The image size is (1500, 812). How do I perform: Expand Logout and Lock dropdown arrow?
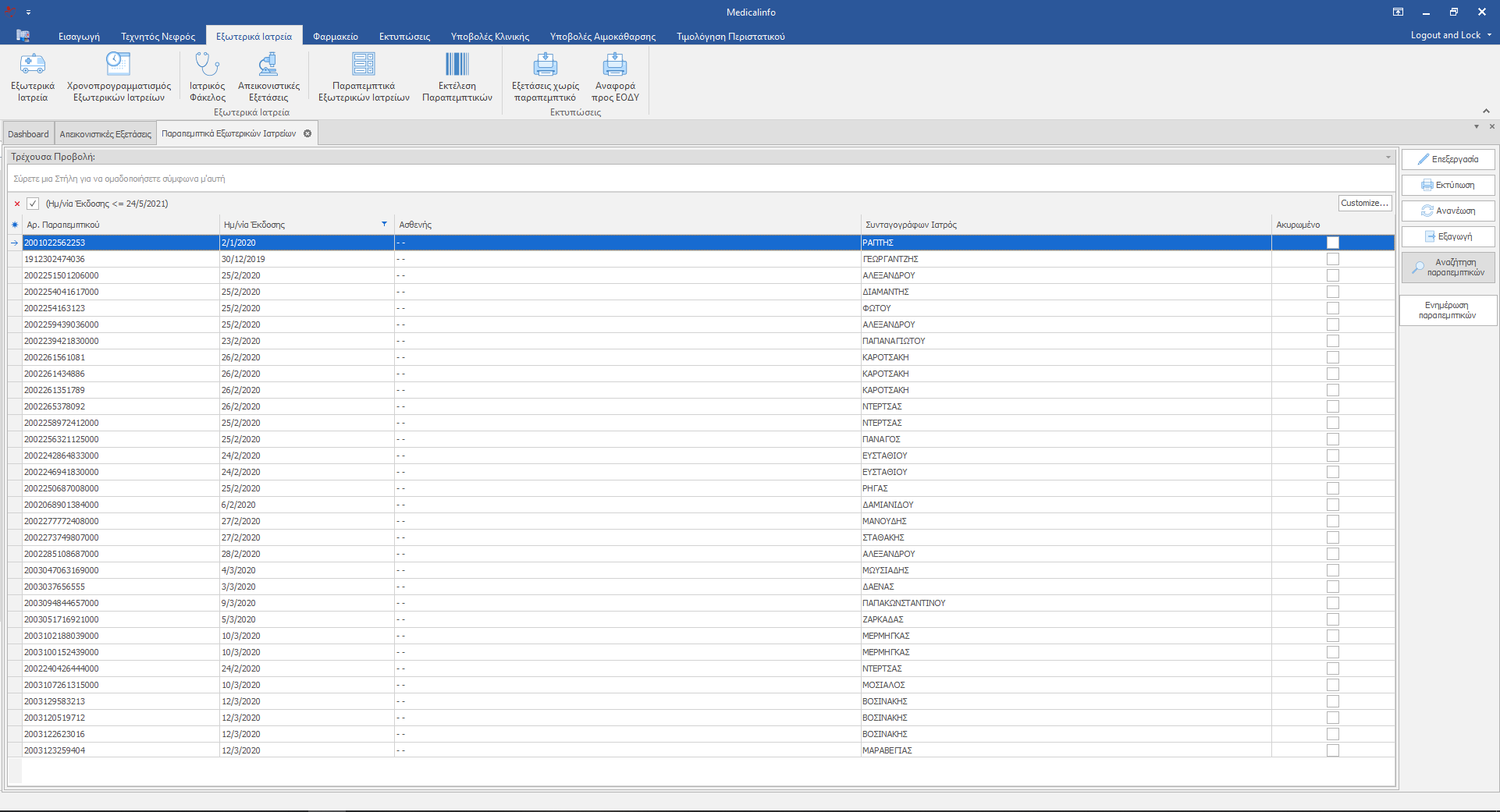(x=1489, y=35)
